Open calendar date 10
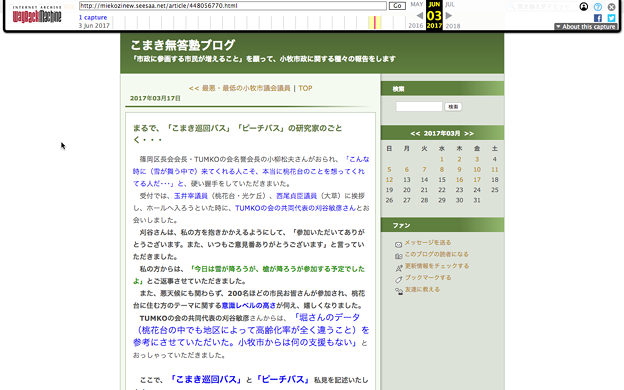The image size is (624, 390). 477,170
